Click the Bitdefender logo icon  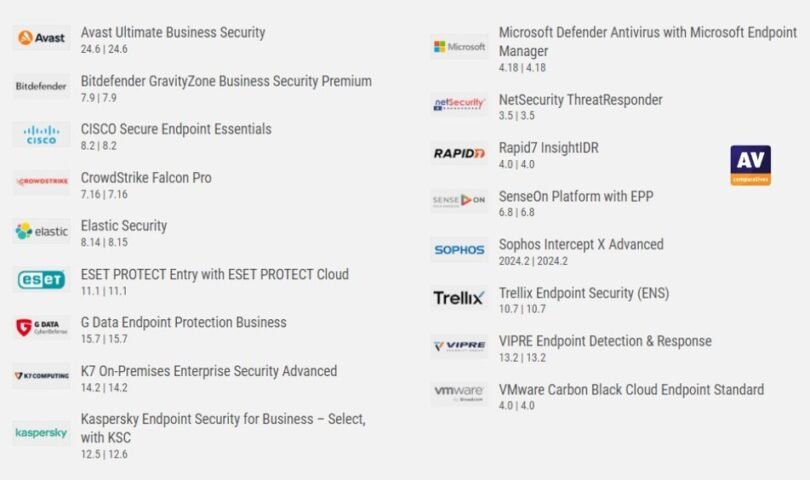click(x=42, y=87)
